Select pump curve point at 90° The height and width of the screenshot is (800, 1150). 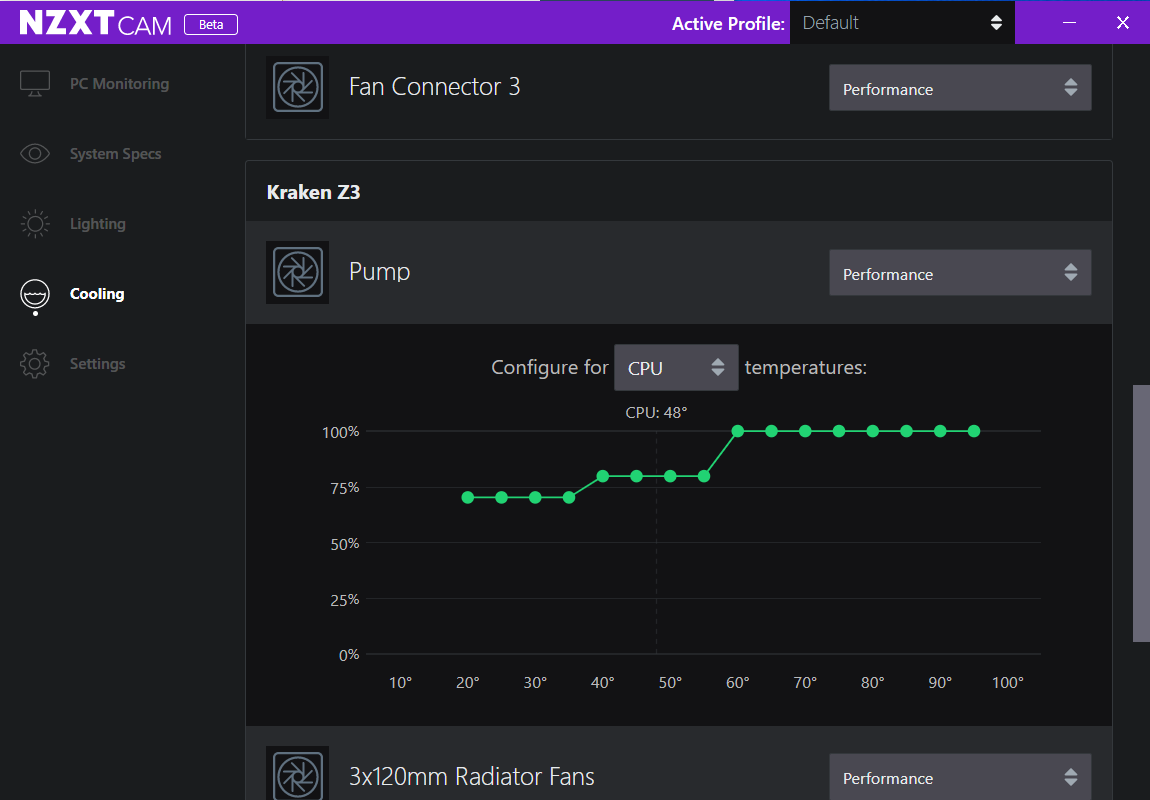(940, 431)
